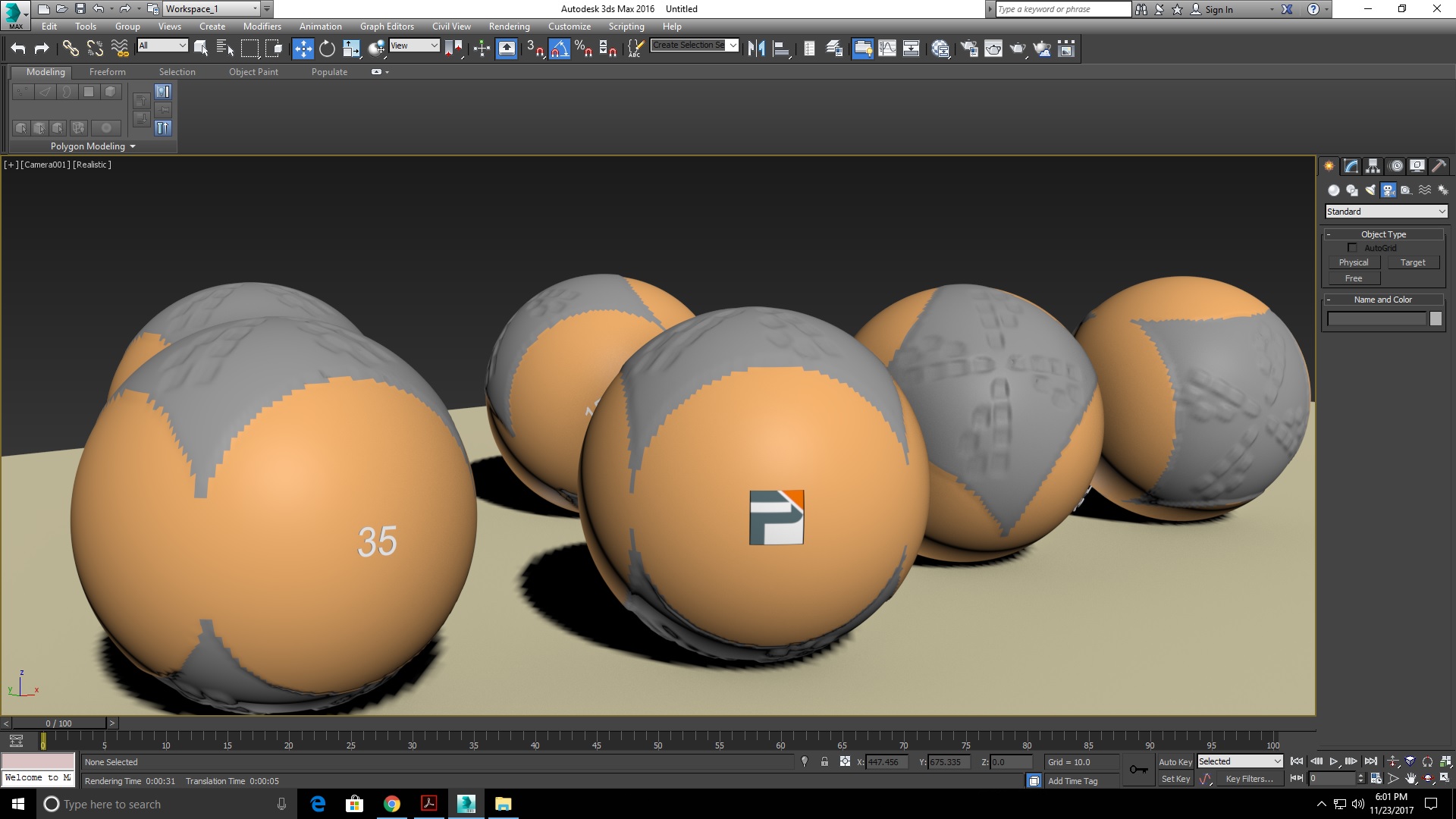This screenshot has width=1456, height=819.
Task: Open the selection filter All dropdown
Action: [x=162, y=45]
